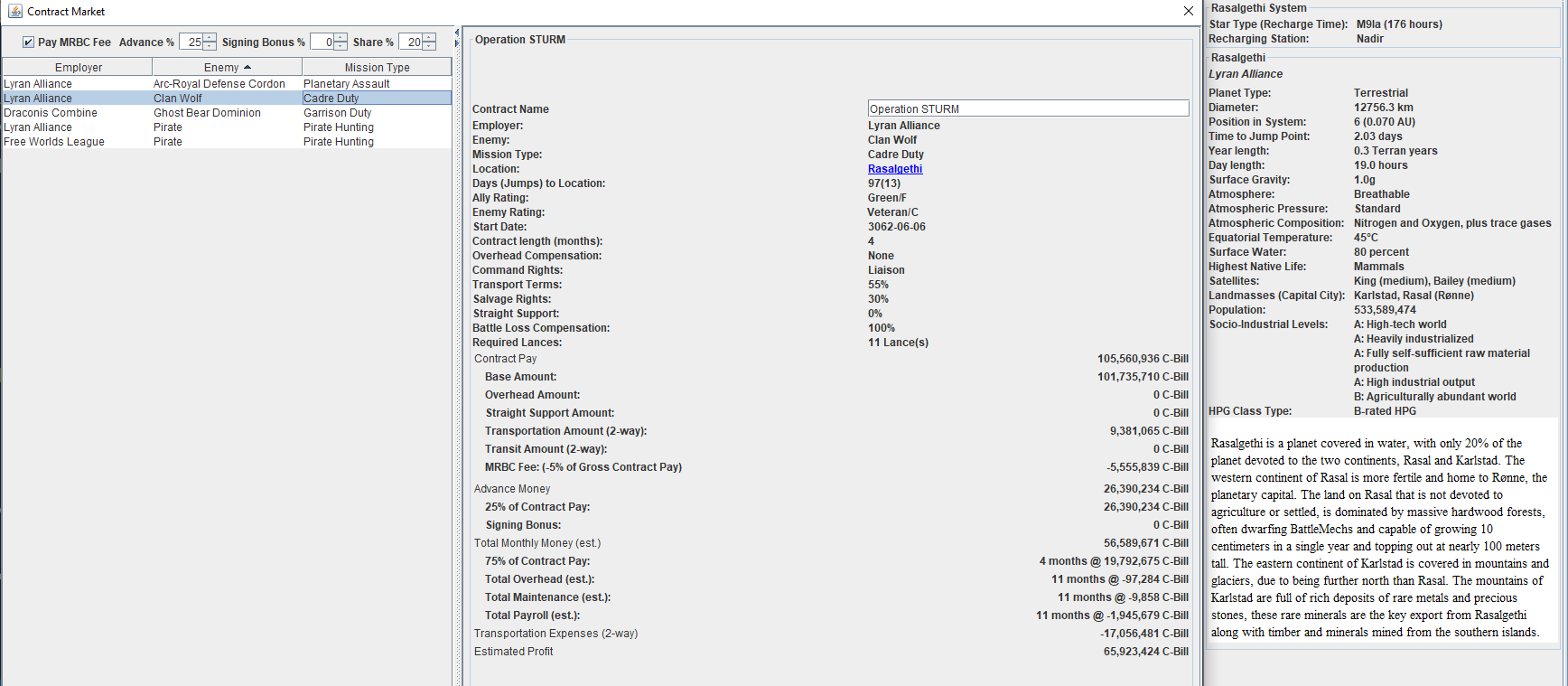Click the Estimated Profit value 65,923,424 C-Bill
1568x686 pixels.
point(1145,652)
